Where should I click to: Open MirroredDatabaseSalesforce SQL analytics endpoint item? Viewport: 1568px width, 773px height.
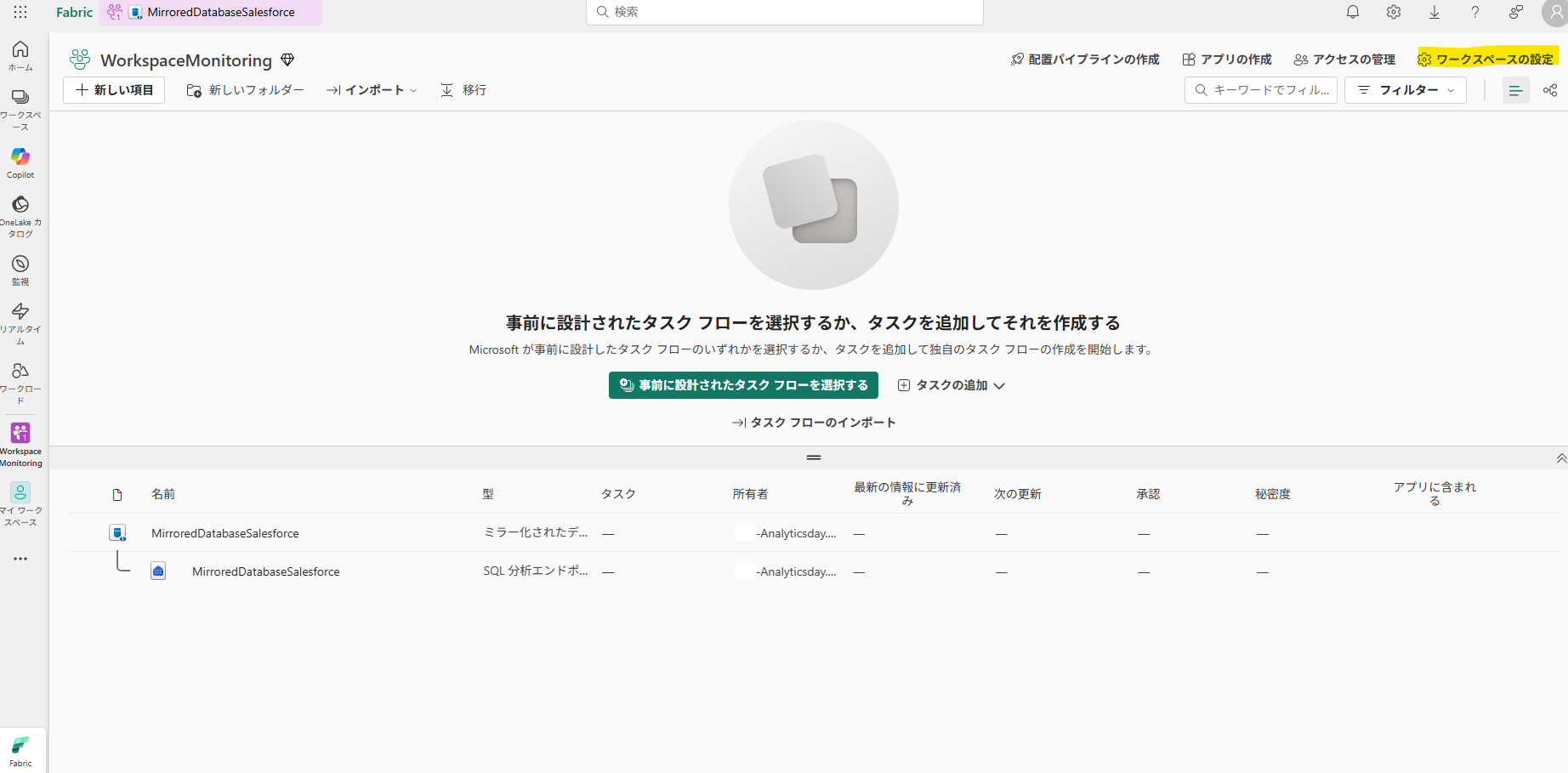(266, 571)
